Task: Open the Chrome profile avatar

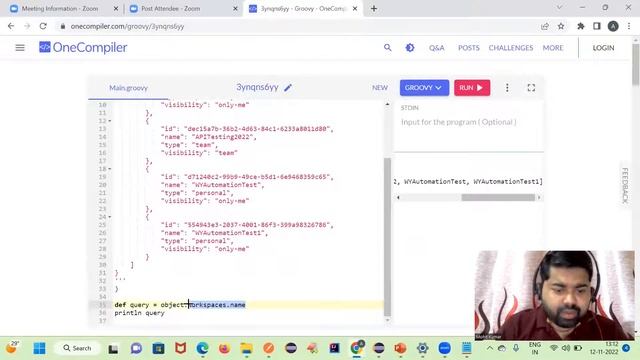Action: (x=613, y=26)
